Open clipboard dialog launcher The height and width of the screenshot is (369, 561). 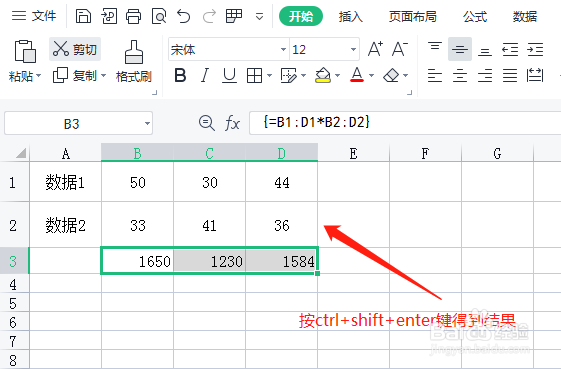(155, 93)
